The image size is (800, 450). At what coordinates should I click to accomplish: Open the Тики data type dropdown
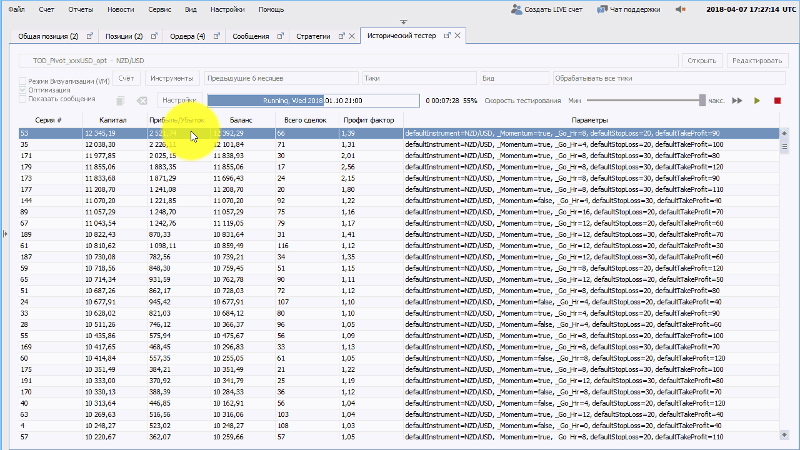(419, 79)
